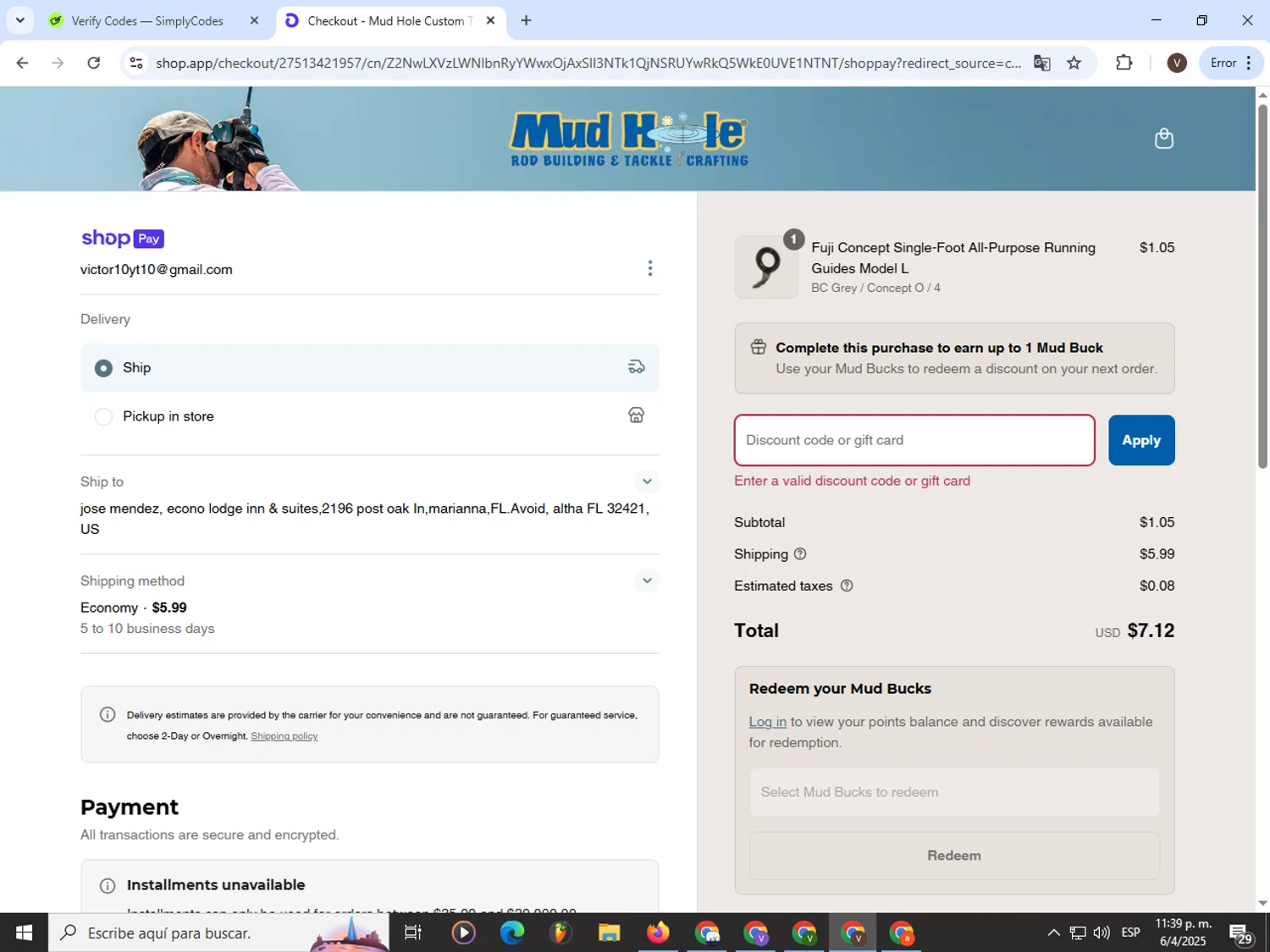Click the storefront icon on Pickup row
1270x952 pixels.
click(636, 415)
